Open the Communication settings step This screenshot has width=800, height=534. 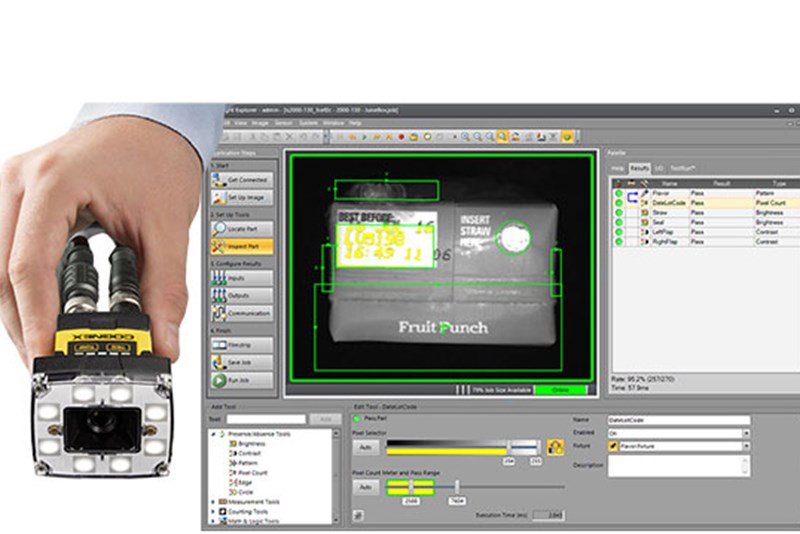tap(242, 313)
